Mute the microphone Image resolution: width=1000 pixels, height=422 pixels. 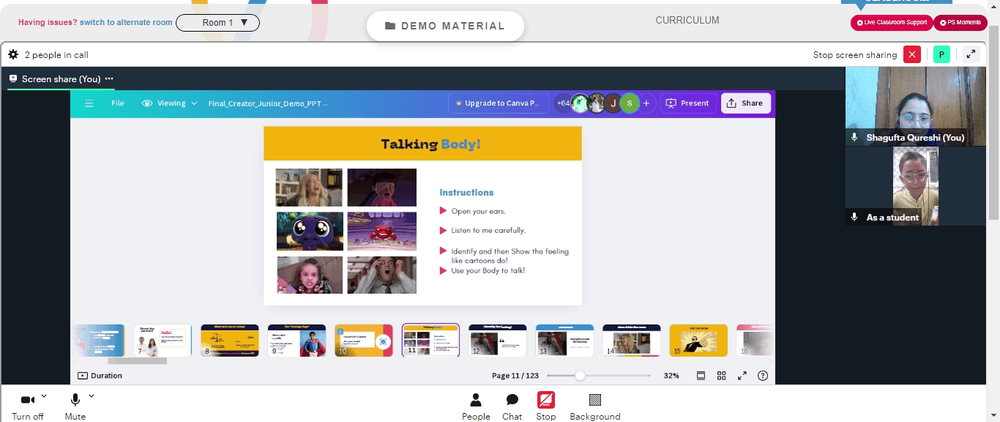75,407
